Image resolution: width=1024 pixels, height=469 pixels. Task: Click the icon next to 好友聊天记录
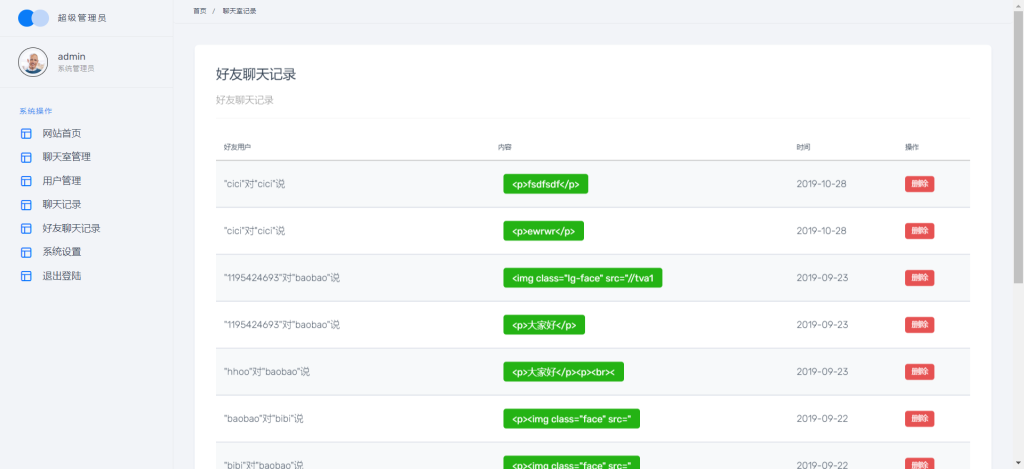pyautogui.click(x=26, y=228)
